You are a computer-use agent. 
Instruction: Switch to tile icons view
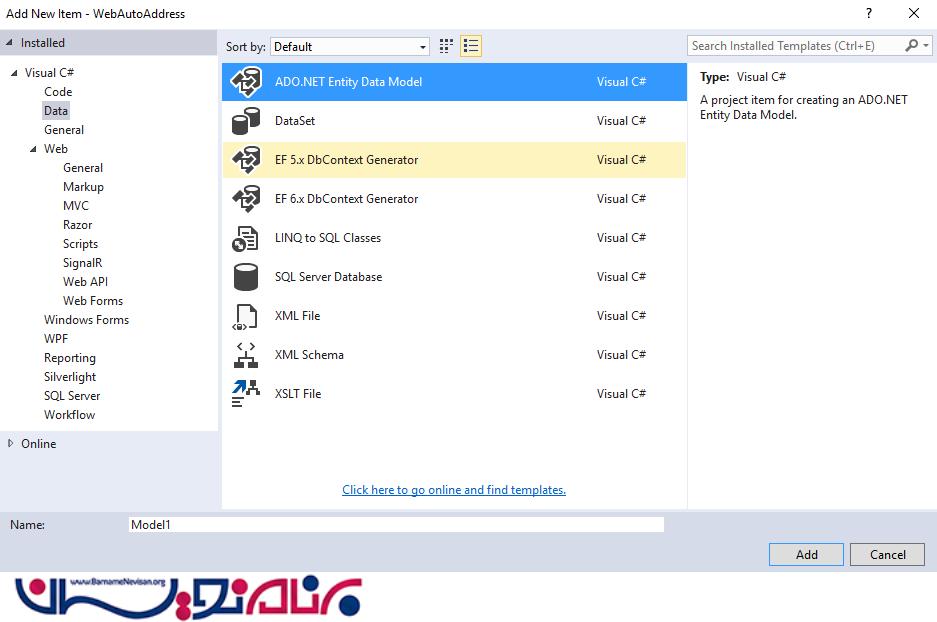446,46
